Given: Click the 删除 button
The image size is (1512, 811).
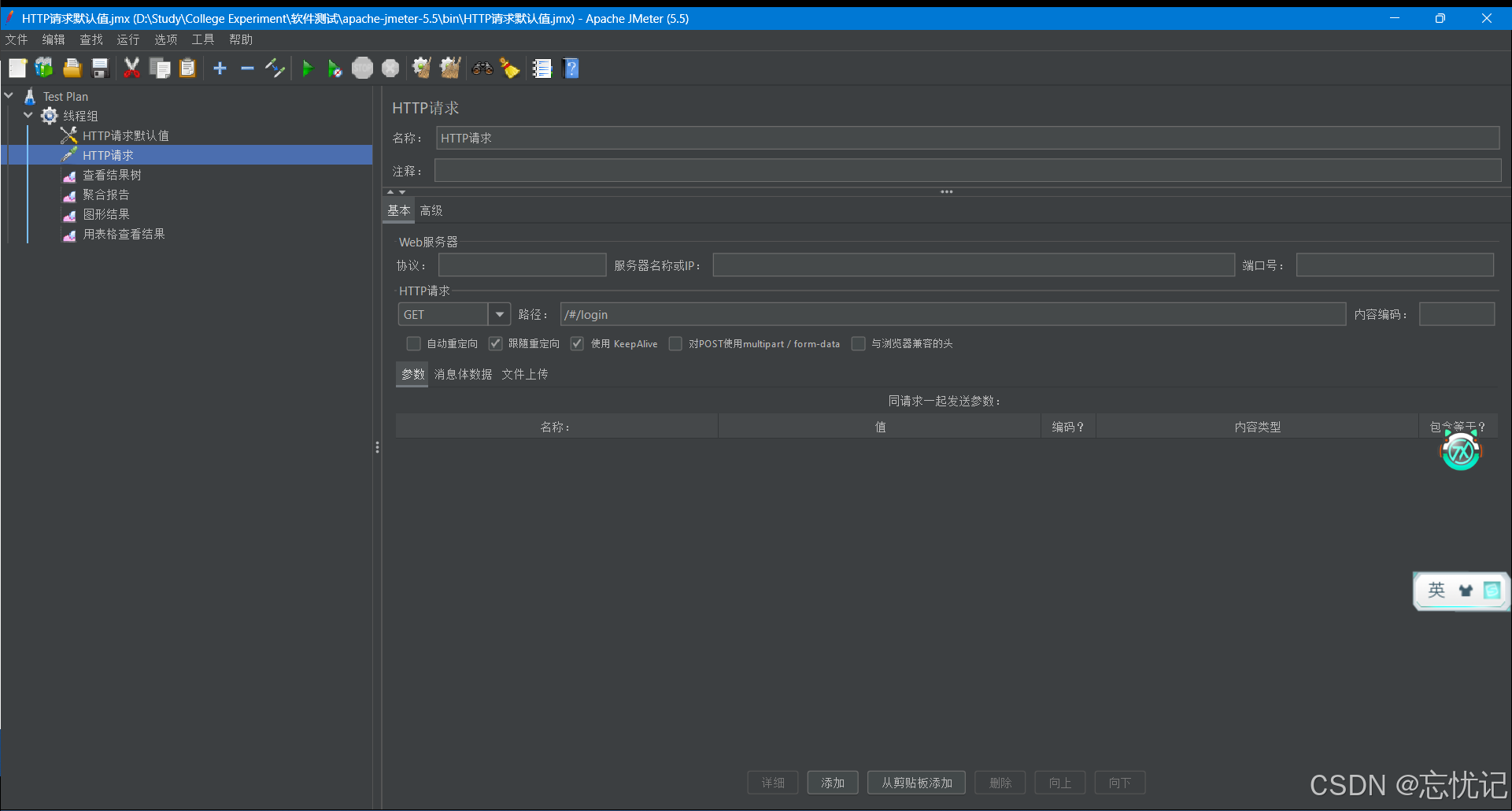Looking at the screenshot, I should 1000,783.
